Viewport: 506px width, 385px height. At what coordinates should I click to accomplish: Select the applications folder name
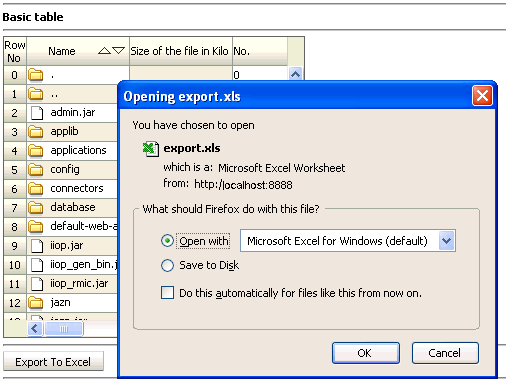tap(78, 151)
